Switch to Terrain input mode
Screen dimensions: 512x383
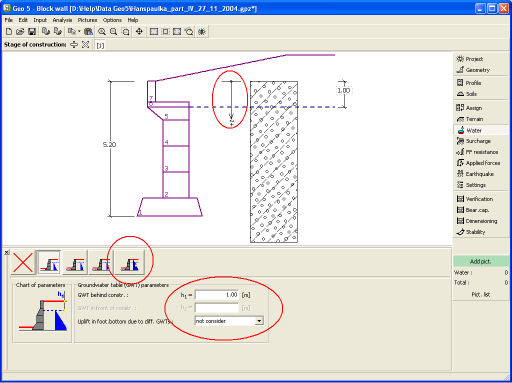click(481, 119)
